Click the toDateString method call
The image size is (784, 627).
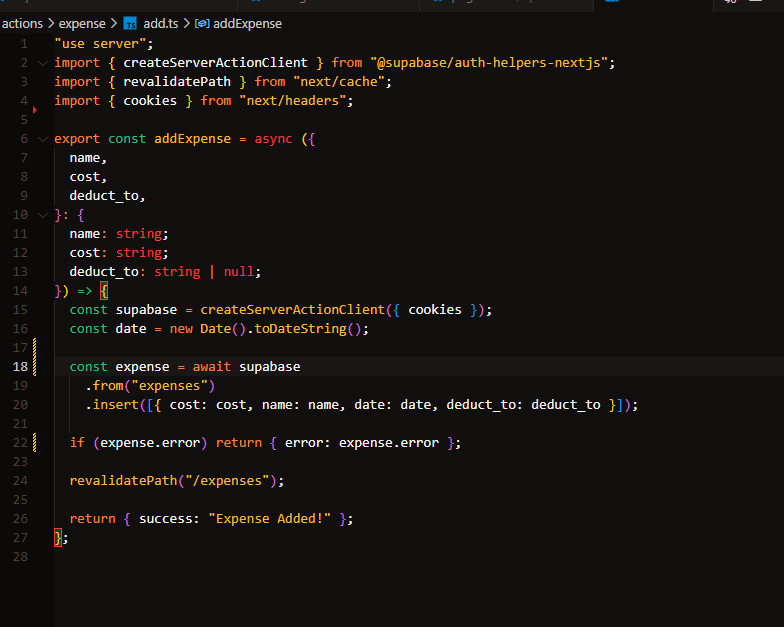[300, 328]
